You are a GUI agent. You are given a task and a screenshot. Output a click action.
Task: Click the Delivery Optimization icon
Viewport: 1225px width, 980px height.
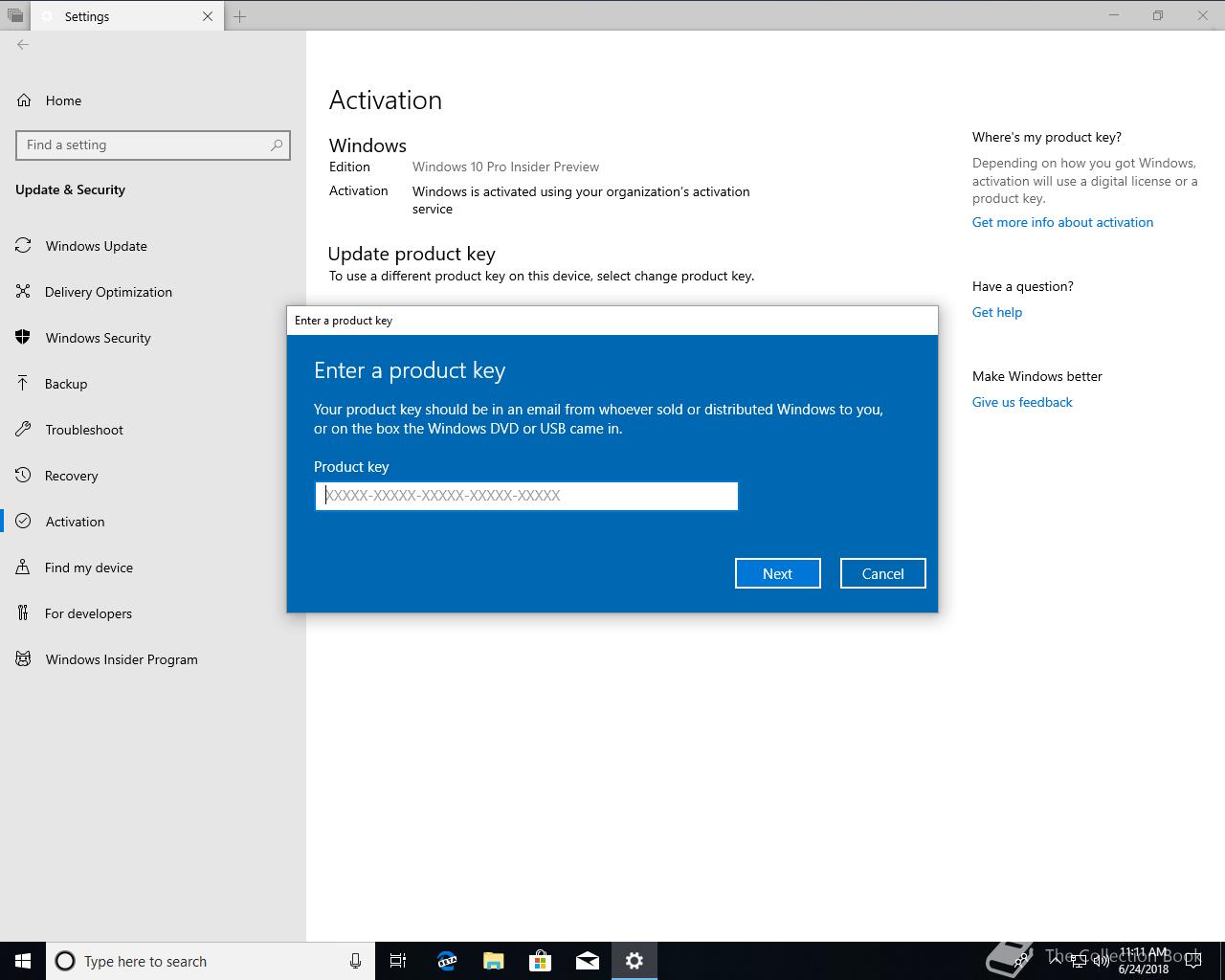(23, 292)
